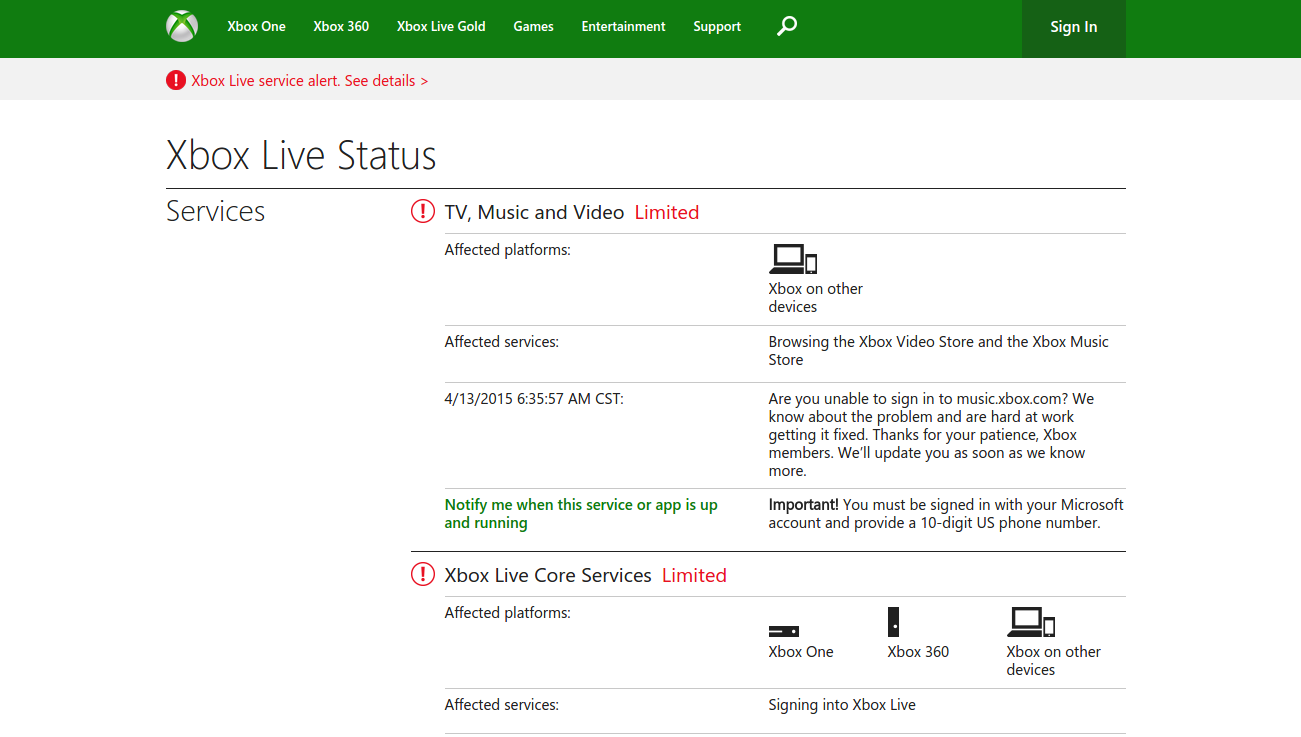Click the TV, Music and Video heading
1301x737 pixels.
pos(534,212)
